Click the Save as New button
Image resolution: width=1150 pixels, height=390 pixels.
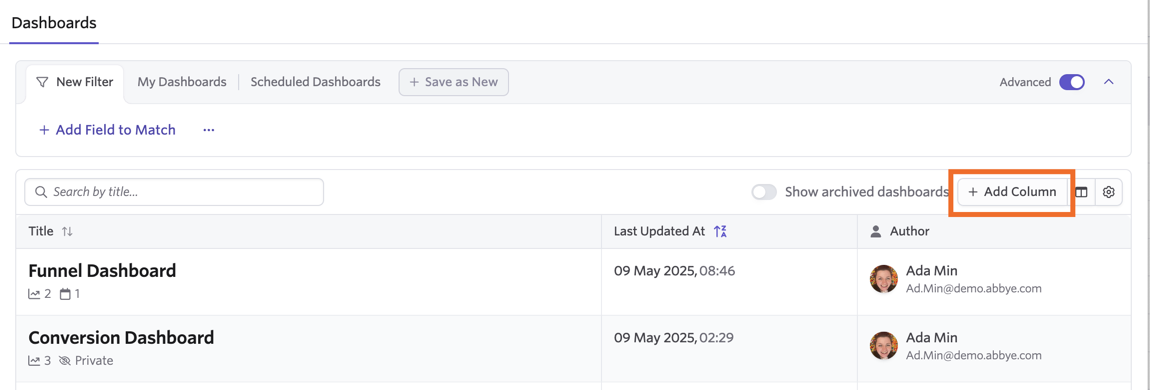click(x=453, y=82)
